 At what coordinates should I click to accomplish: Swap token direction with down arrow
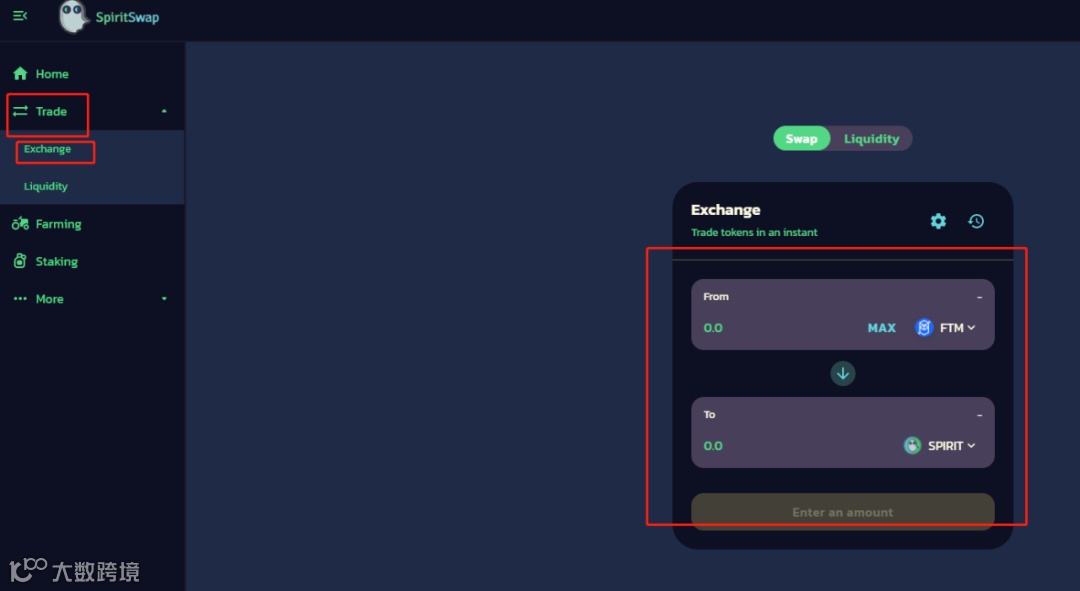click(x=842, y=373)
